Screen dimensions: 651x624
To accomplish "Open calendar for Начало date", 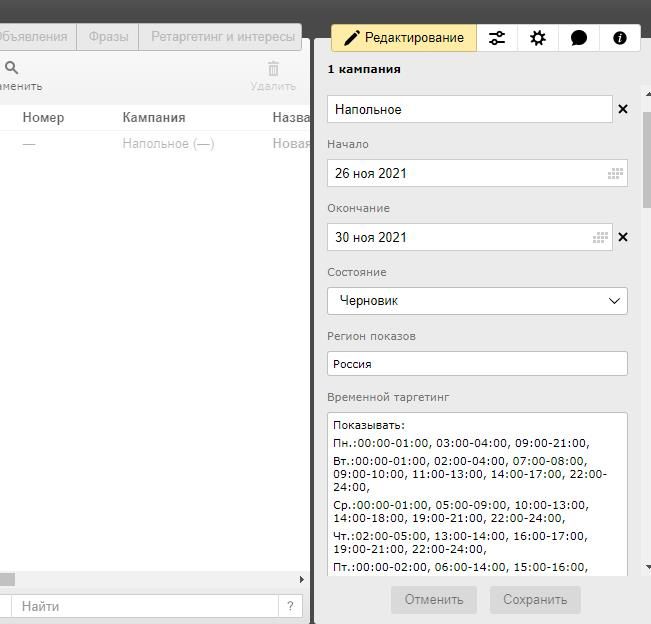I will click(615, 173).
